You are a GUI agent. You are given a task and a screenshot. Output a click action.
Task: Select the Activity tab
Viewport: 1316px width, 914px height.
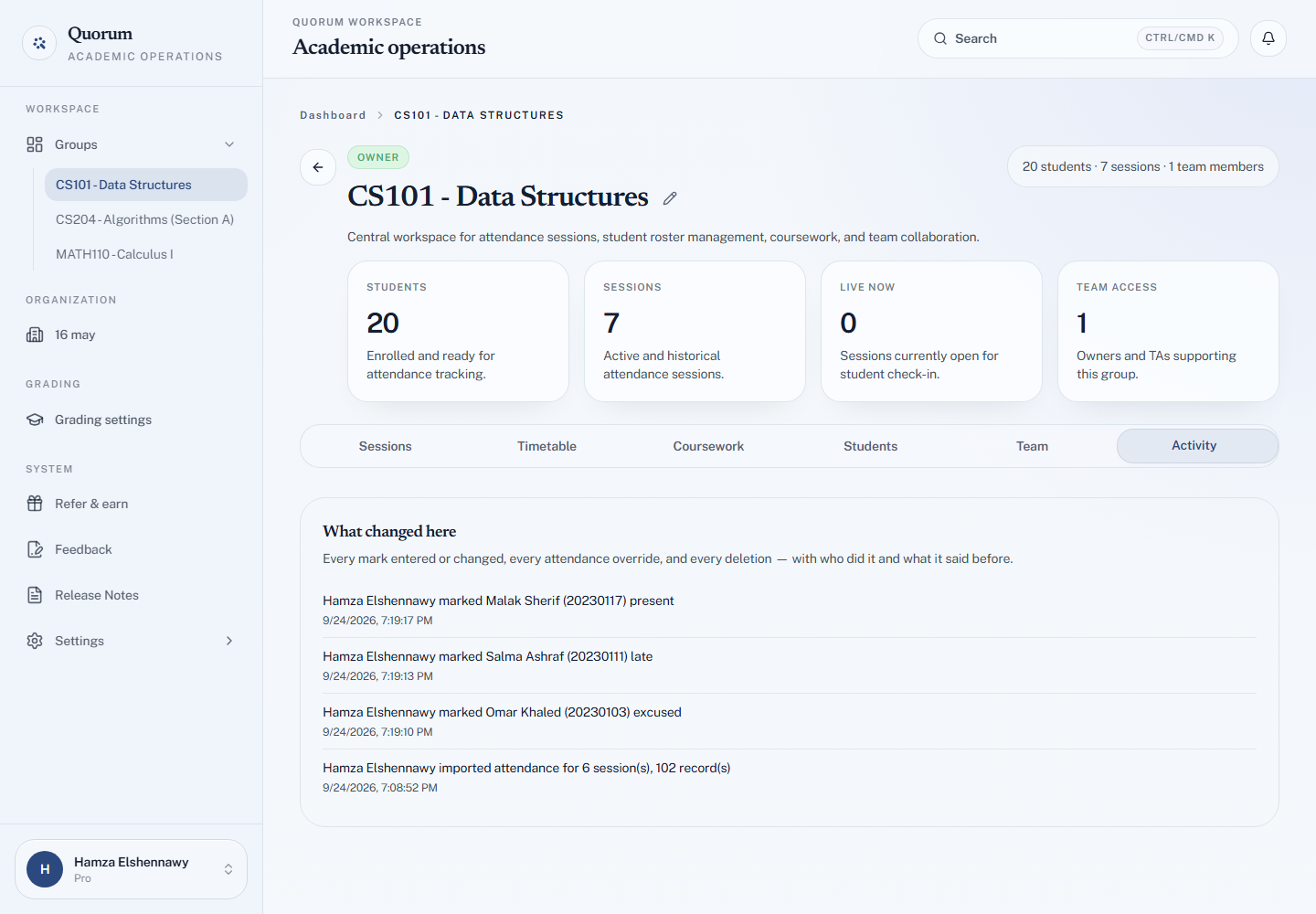tap(1197, 446)
